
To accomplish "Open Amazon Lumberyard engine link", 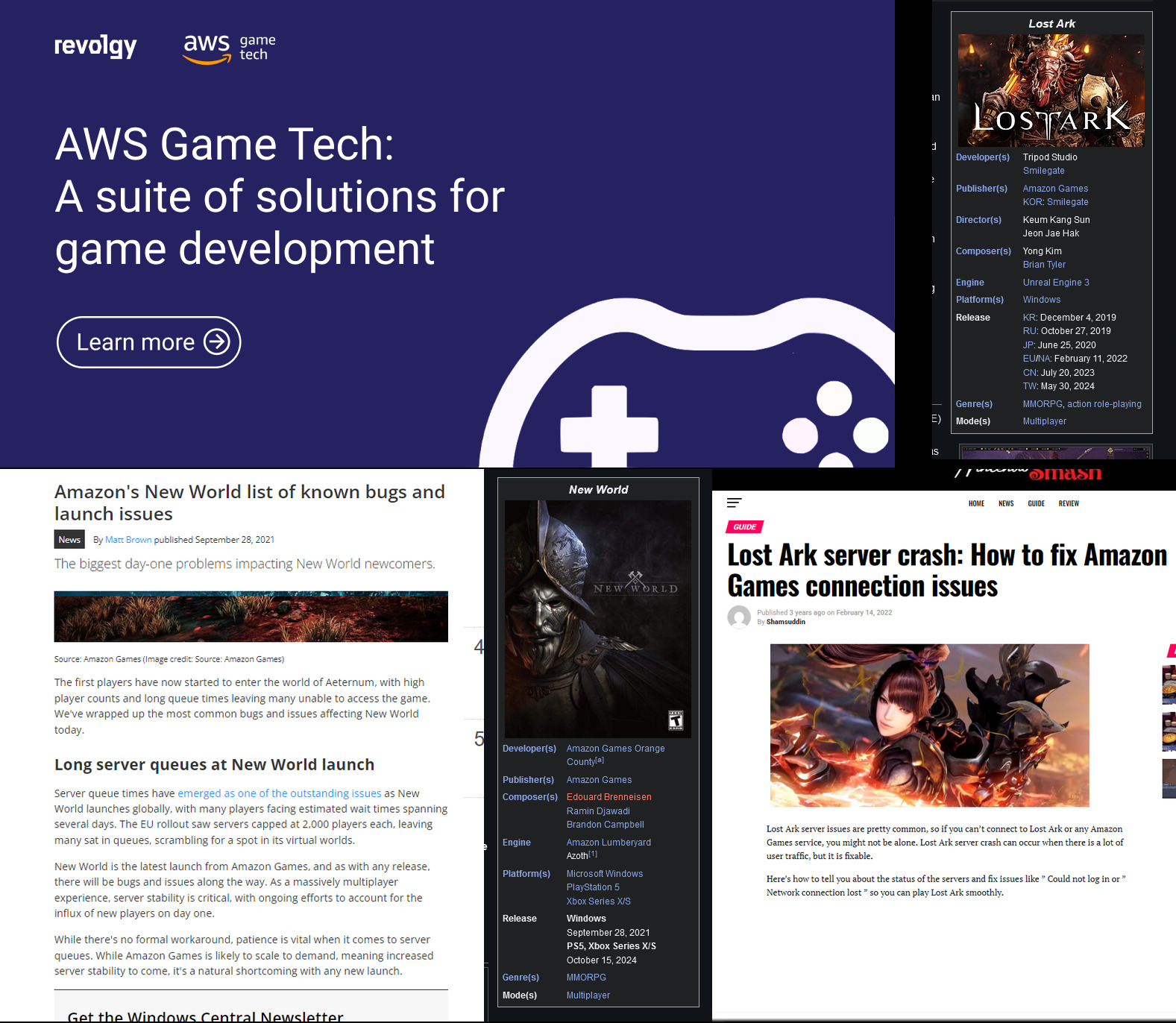I will pos(609,843).
